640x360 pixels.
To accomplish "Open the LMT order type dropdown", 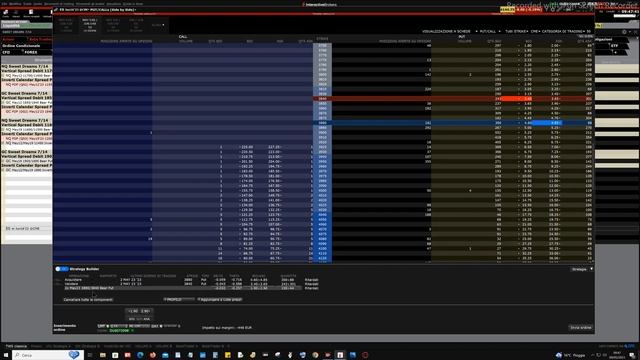I will (x=102, y=326).
